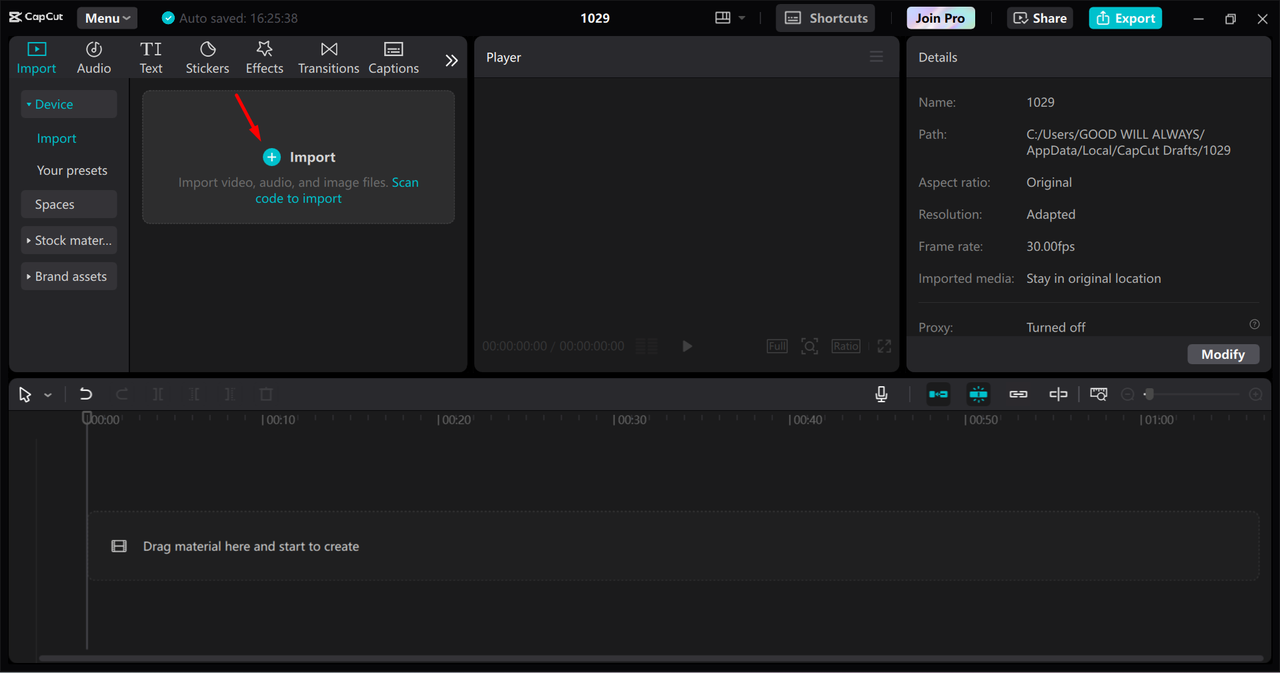Zoom out the timeline with minus
This screenshot has width=1280, height=673.
(1128, 395)
